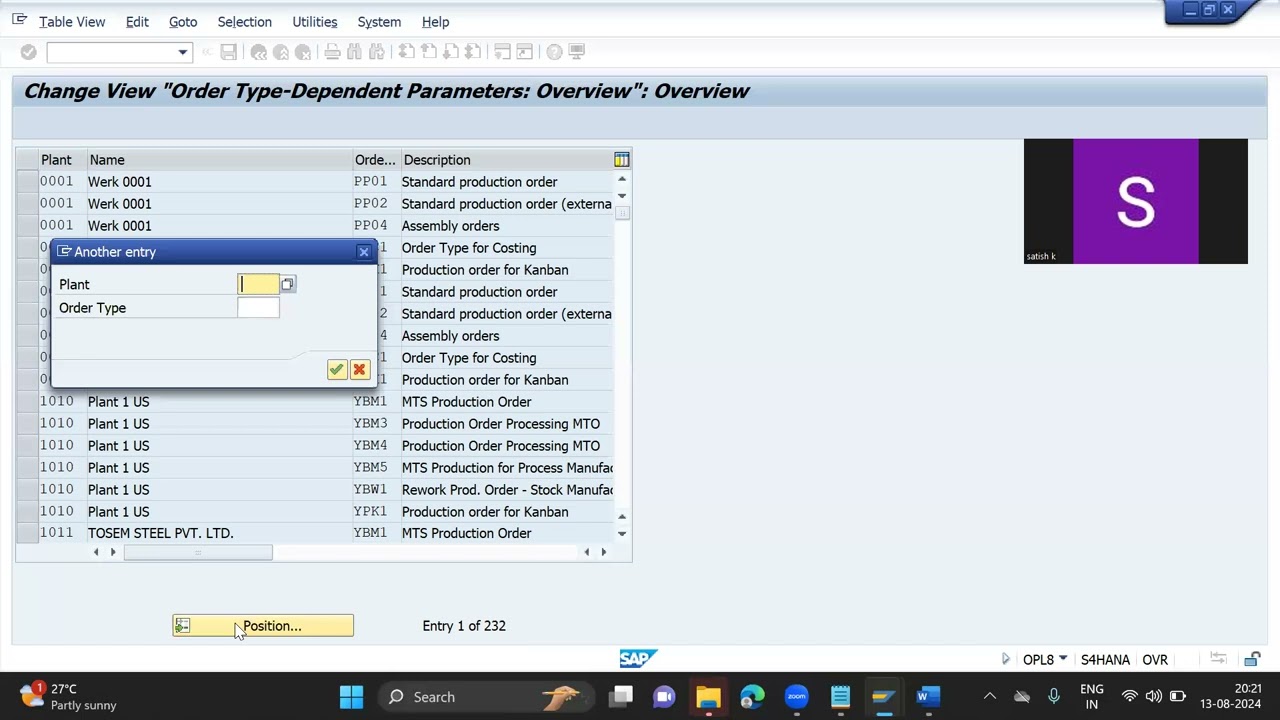Click the Next Page toolbar icon
The image size is (1280, 720).
(x=450, y=52)
